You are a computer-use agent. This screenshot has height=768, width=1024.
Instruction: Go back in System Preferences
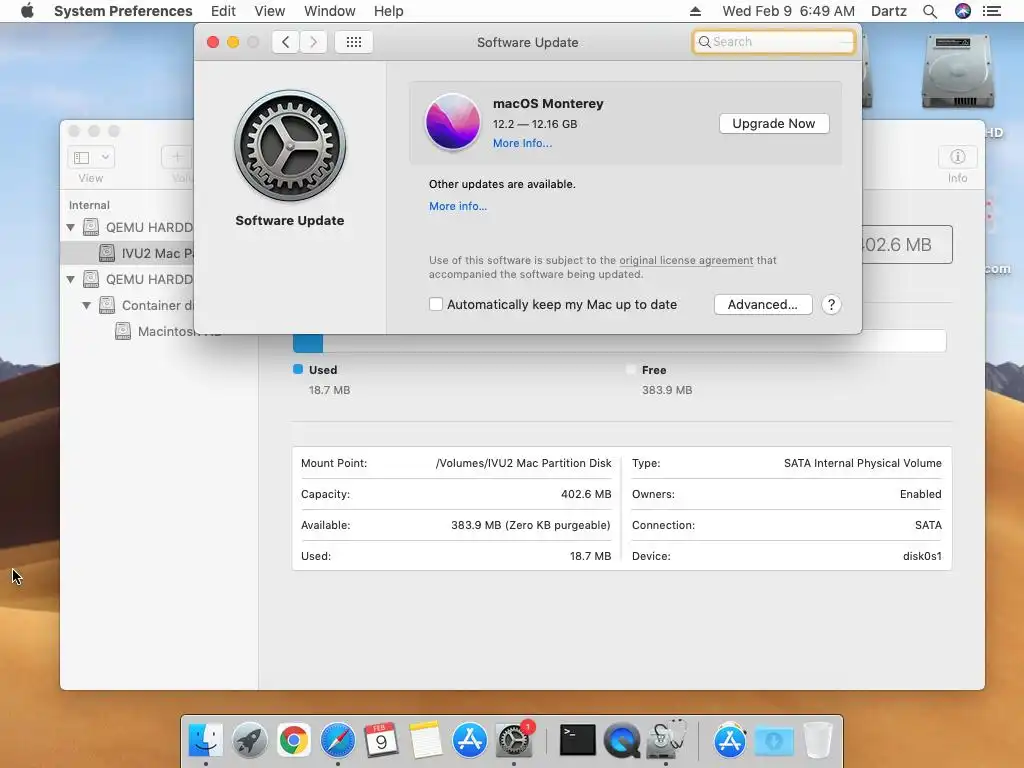(x=285, y=42)
